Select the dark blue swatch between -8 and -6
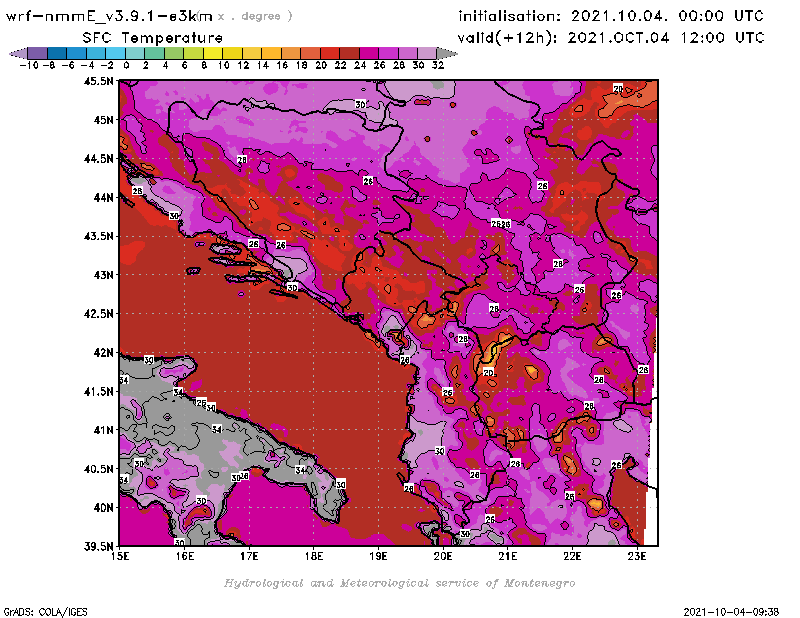The image size is (800, 618). coord(57,53)
